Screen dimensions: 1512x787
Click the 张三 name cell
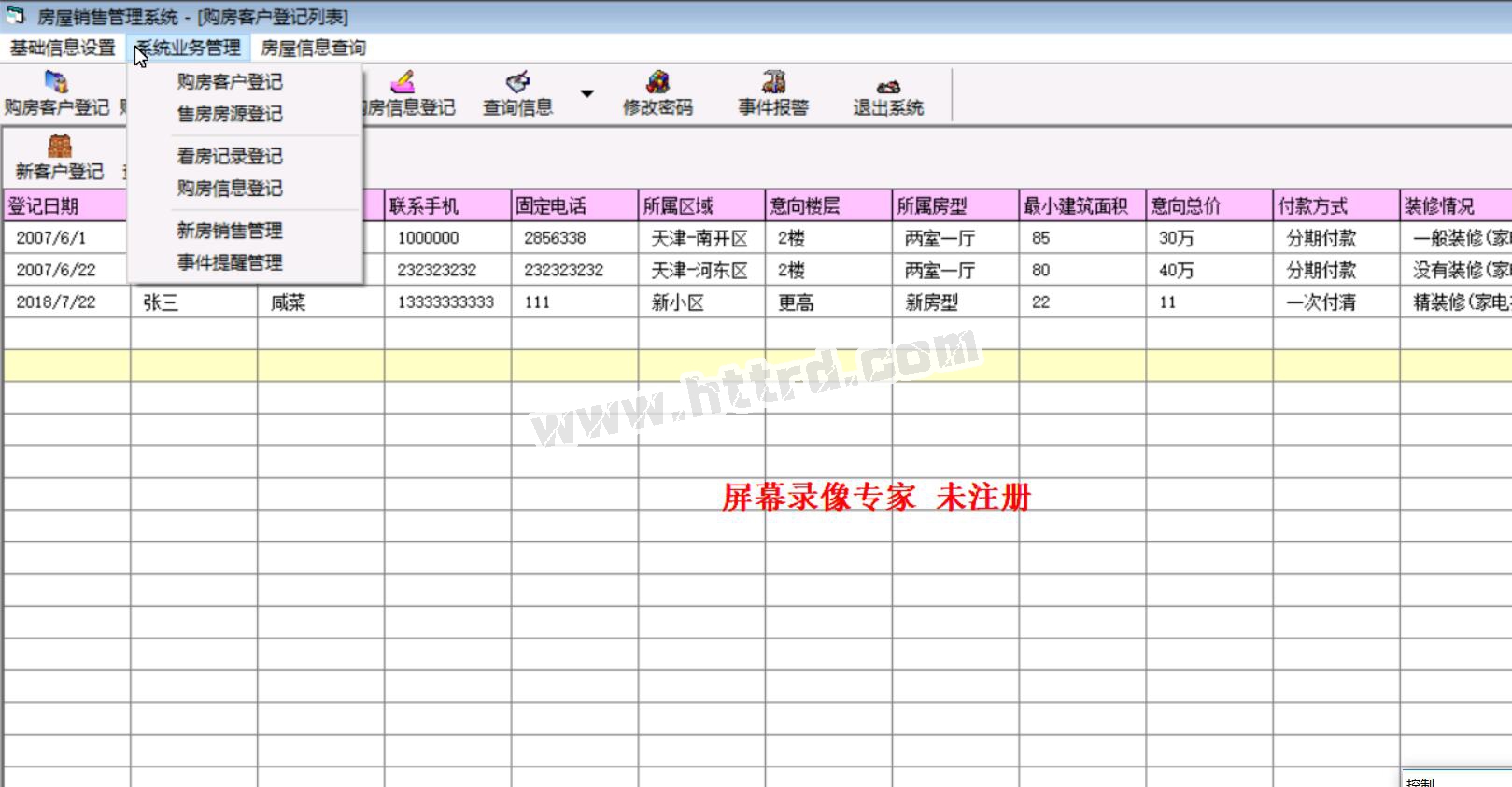pos(193,302)
